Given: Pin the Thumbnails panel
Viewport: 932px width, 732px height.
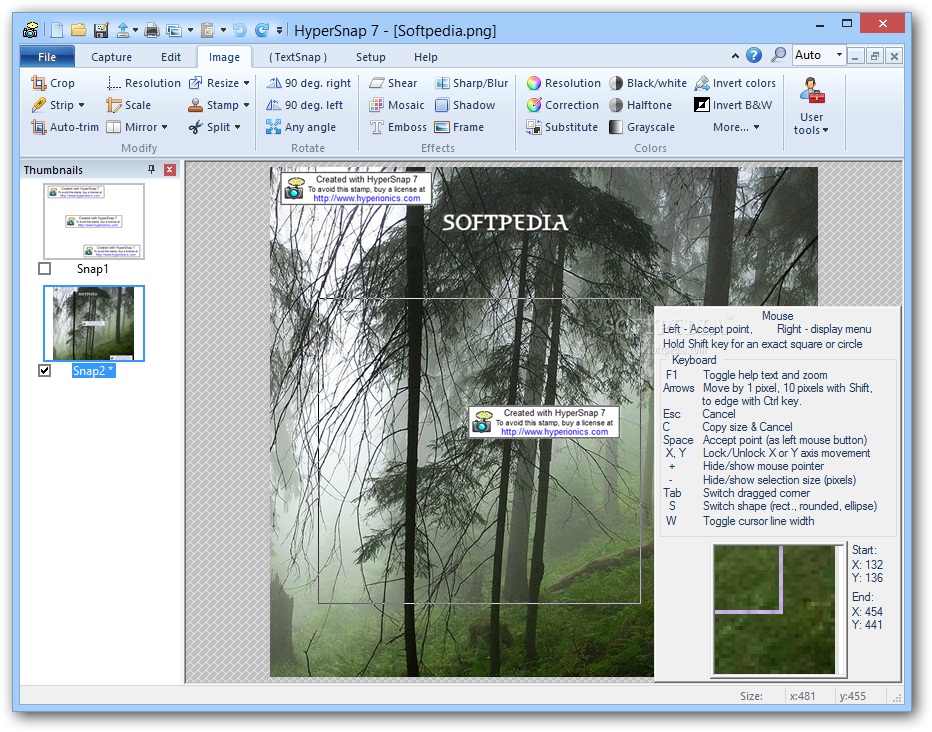Looking at the screenshot, I should [x=152, y=170].
